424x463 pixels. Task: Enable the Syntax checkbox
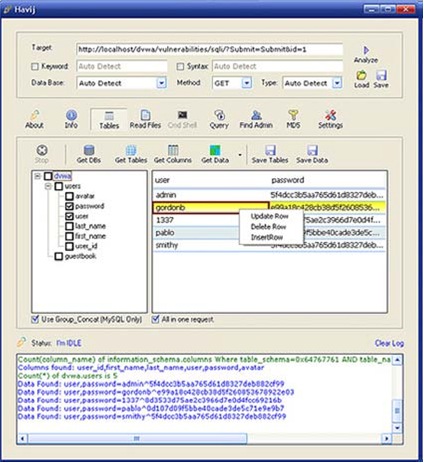pyautogui.click(x=180, y=67)
